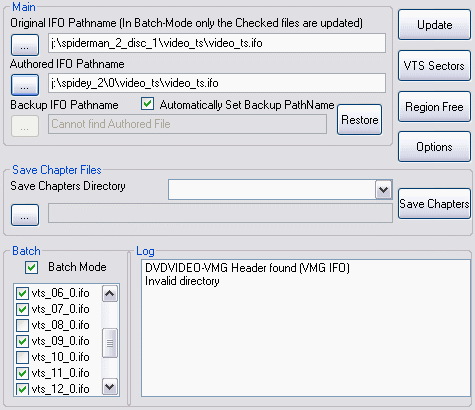Disable the Batch Mode checkbox
Viewport: 475px width, 410px height.
click(32, 267)
